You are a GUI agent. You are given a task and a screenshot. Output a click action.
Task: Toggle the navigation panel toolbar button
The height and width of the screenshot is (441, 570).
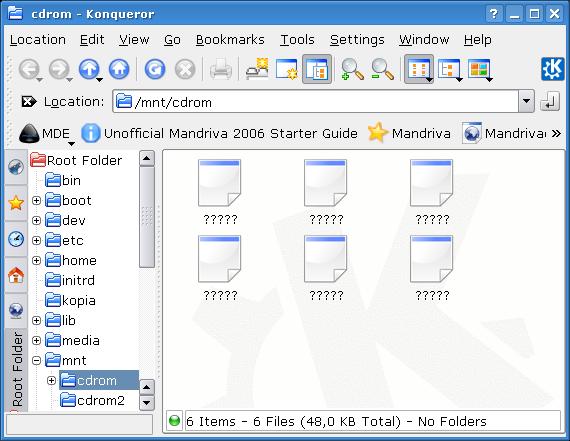[317, 69]
